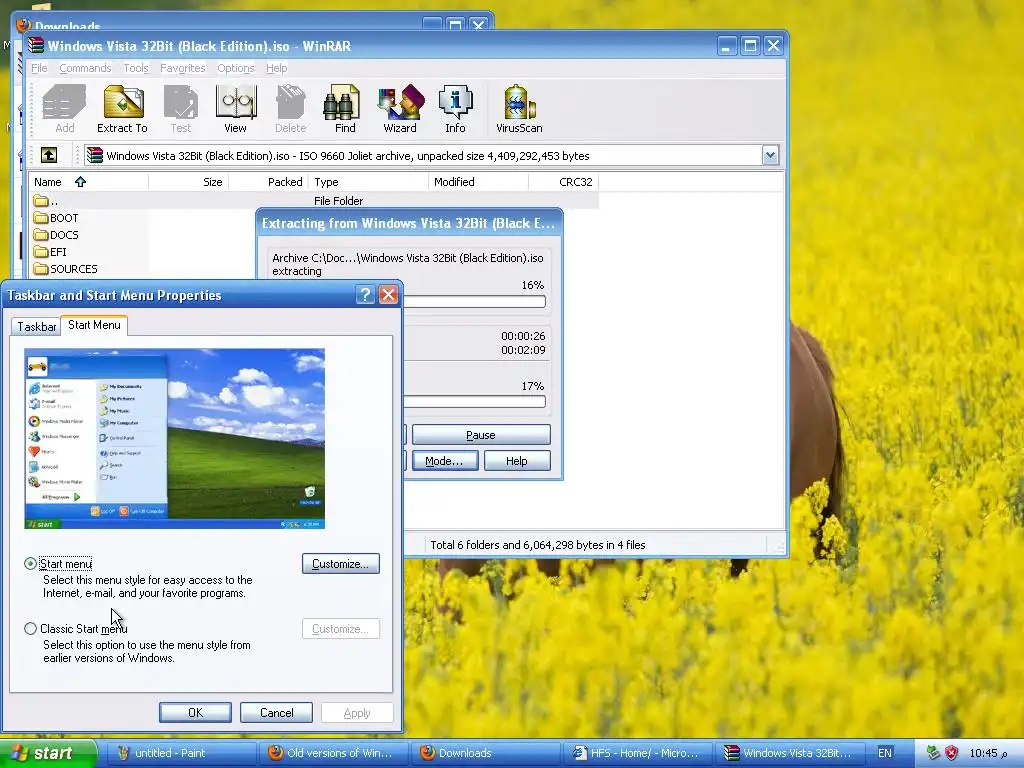Screen dimensions: 1024x768
Task: Click the archive path address field
Action: click(423, 155)
